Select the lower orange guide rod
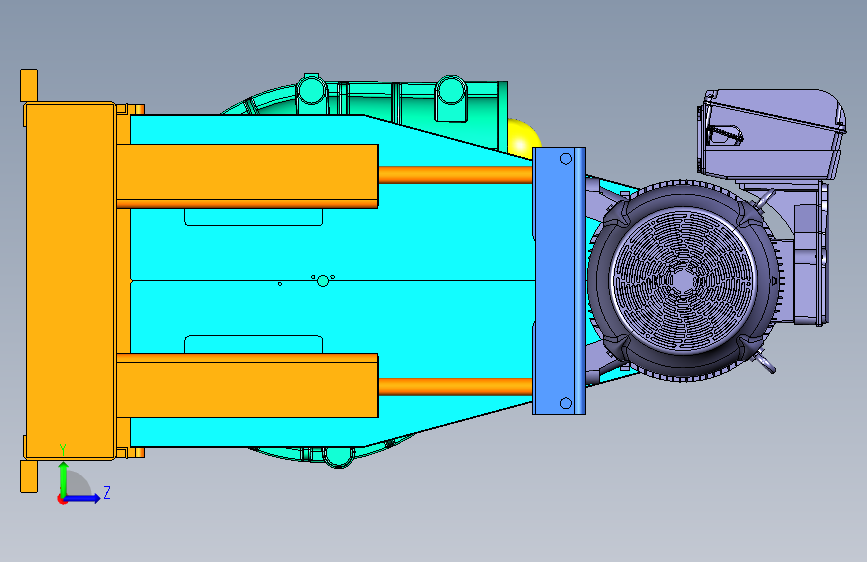 455,387
